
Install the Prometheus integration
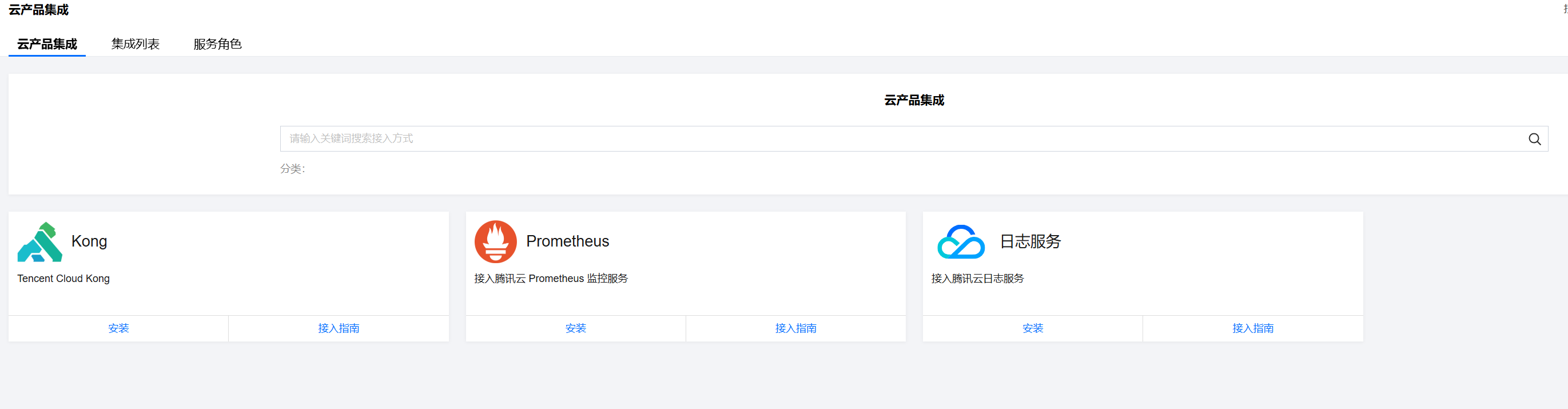click(576, 329)
